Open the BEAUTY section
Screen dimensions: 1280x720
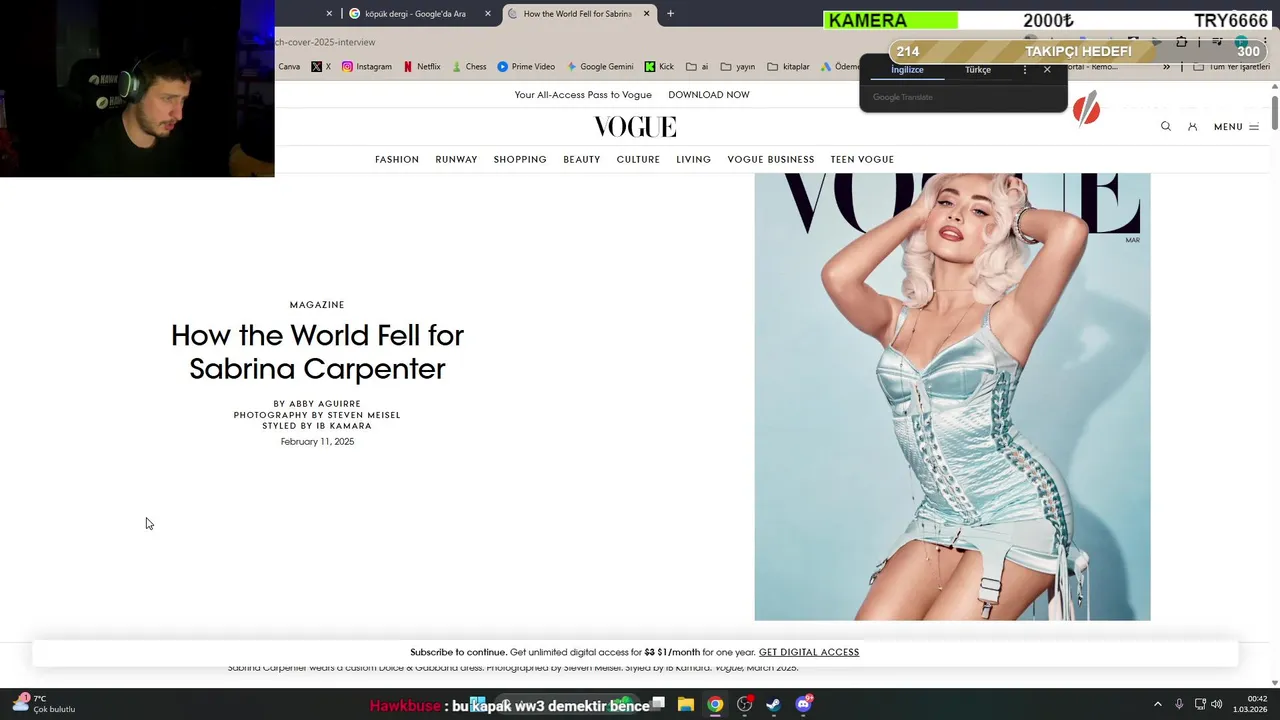tap(582, 159)
